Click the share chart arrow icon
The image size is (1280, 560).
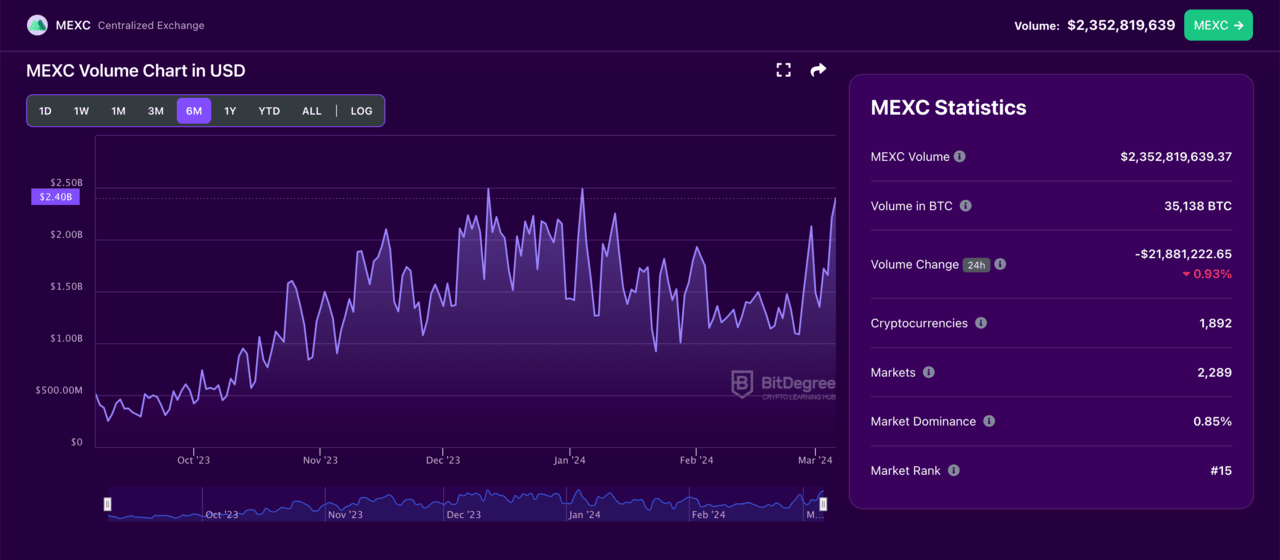pos(818,70)
